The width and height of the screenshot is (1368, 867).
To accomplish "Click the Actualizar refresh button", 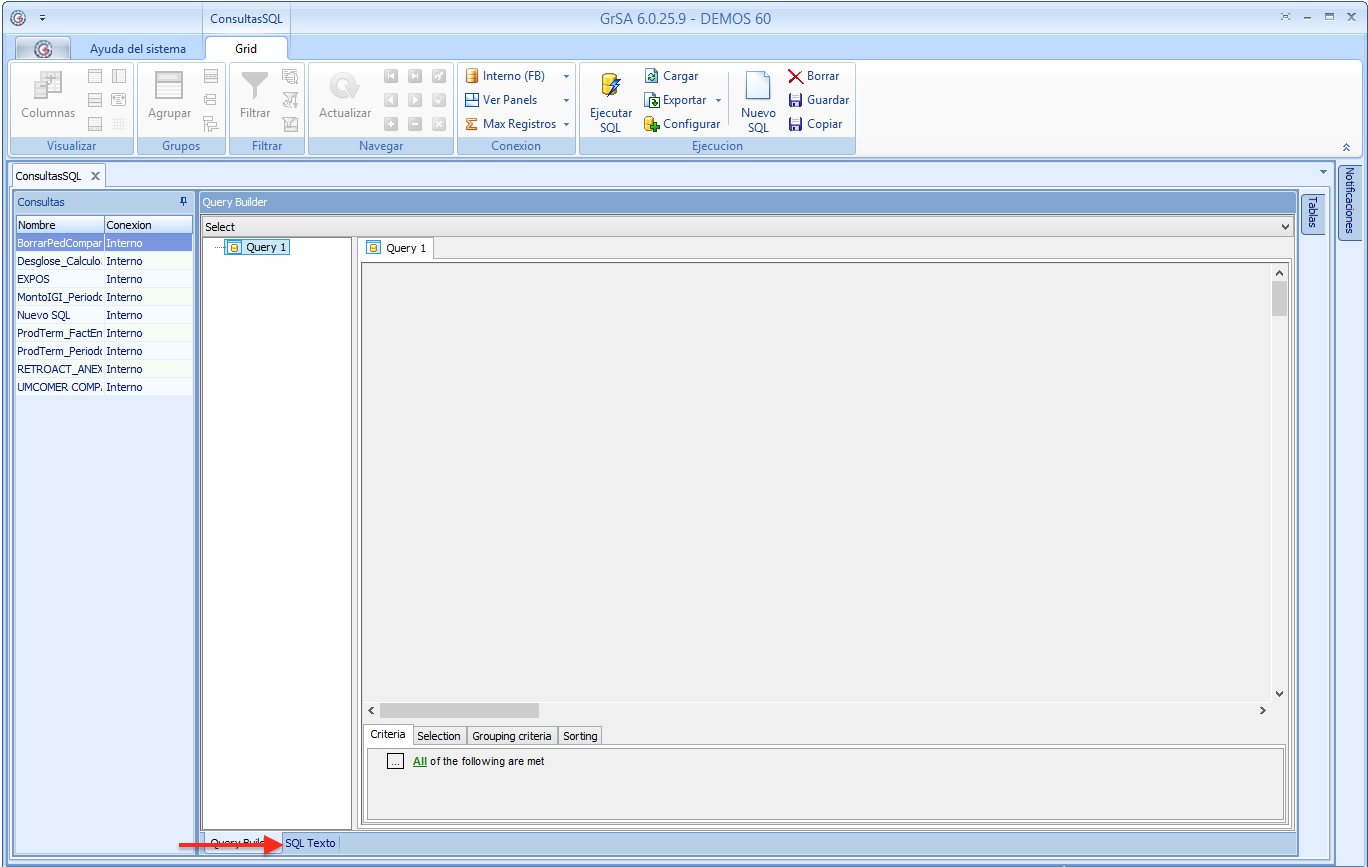I will (345, 96).
